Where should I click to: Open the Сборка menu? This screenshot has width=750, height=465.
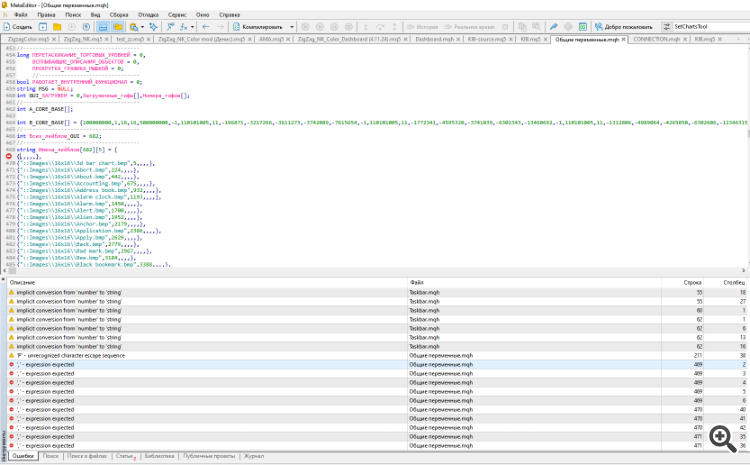(119, 16)
